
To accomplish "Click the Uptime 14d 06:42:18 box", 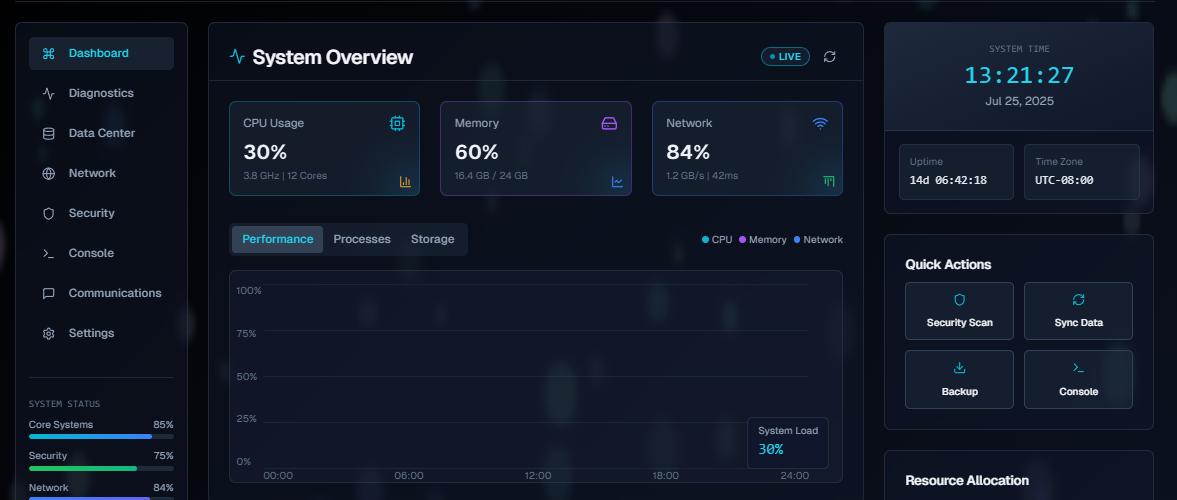I will [x=956, y=172].
